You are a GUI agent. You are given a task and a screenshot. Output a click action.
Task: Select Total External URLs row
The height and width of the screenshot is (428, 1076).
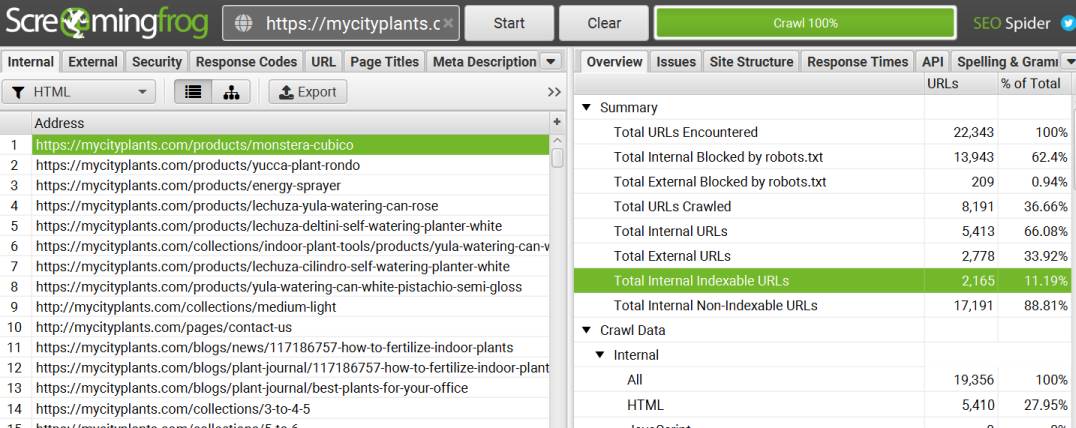tap(822, 255)
